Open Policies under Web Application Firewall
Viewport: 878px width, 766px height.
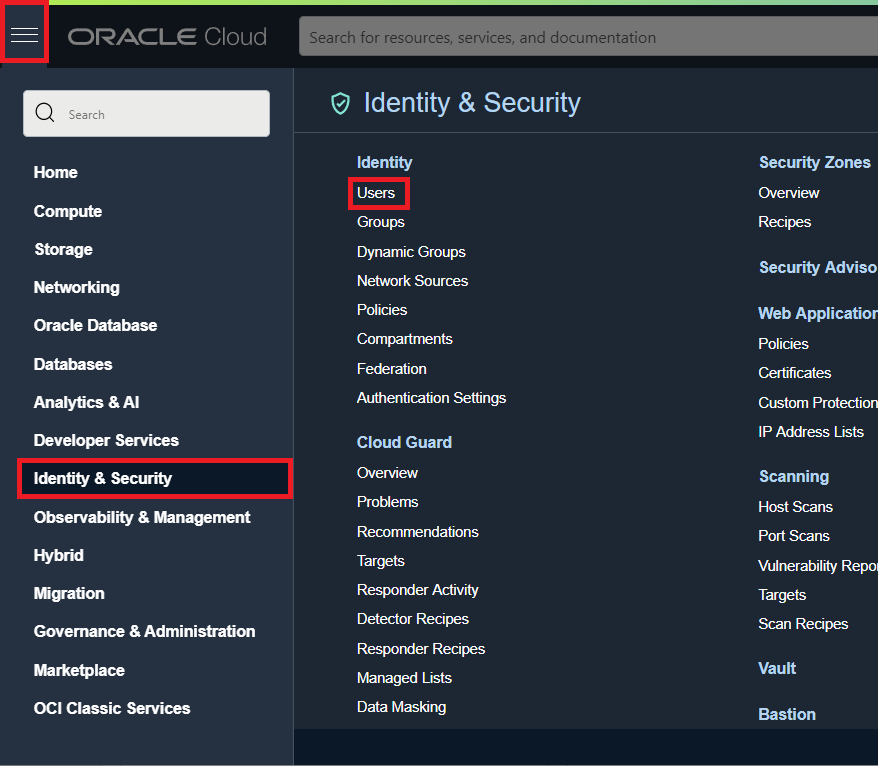pyautogui.click(x=783, y=344)
